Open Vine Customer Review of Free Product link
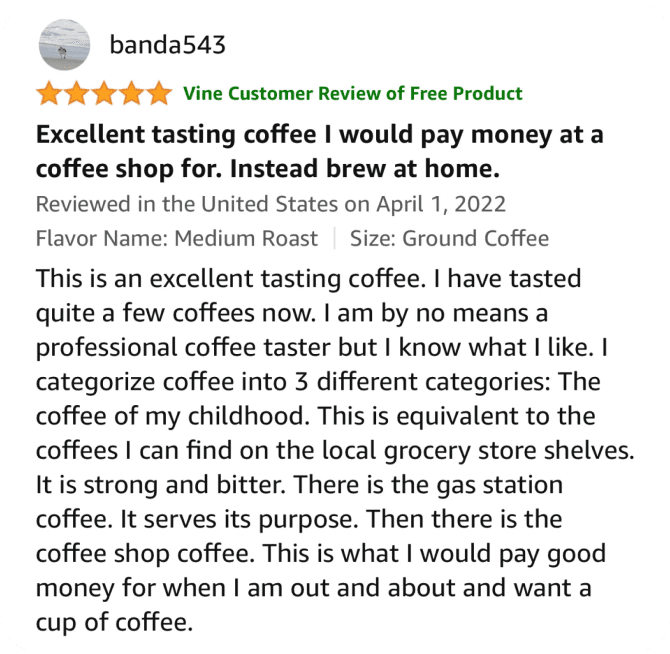The image size is (670, 654). click(x=353, y=94)
